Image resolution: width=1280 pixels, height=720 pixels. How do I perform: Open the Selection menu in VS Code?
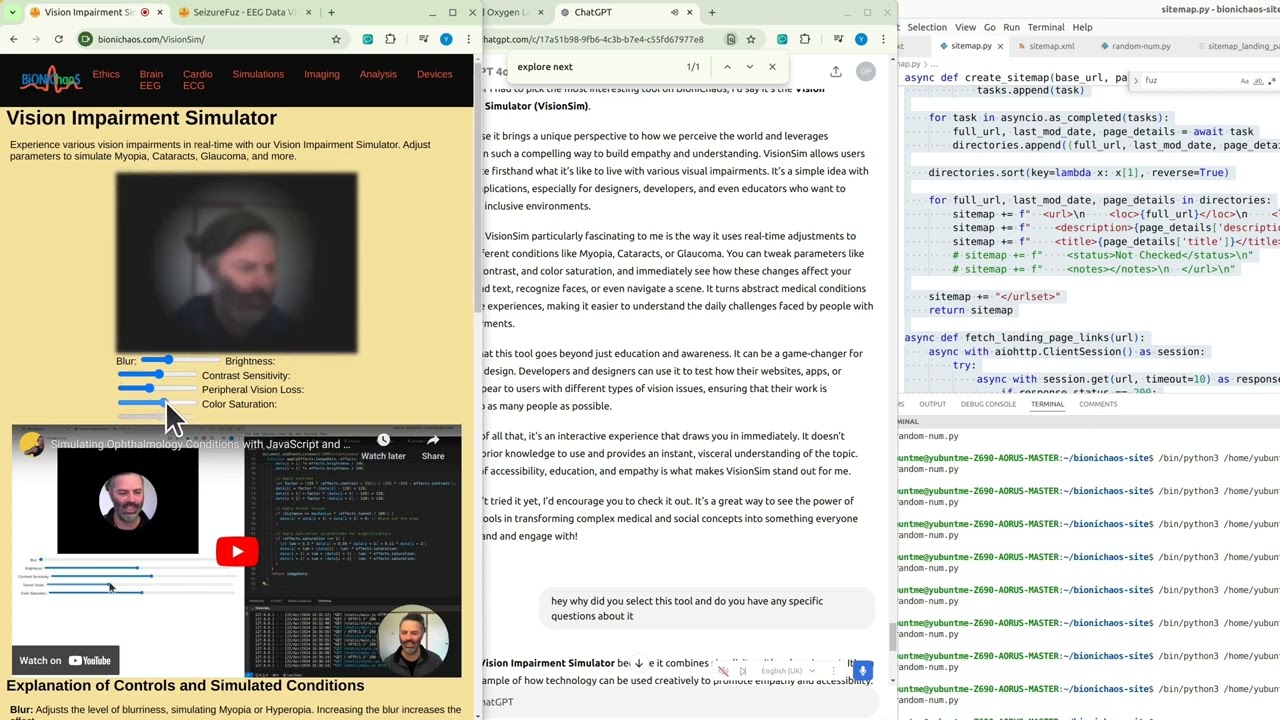[x=927, y=27]
